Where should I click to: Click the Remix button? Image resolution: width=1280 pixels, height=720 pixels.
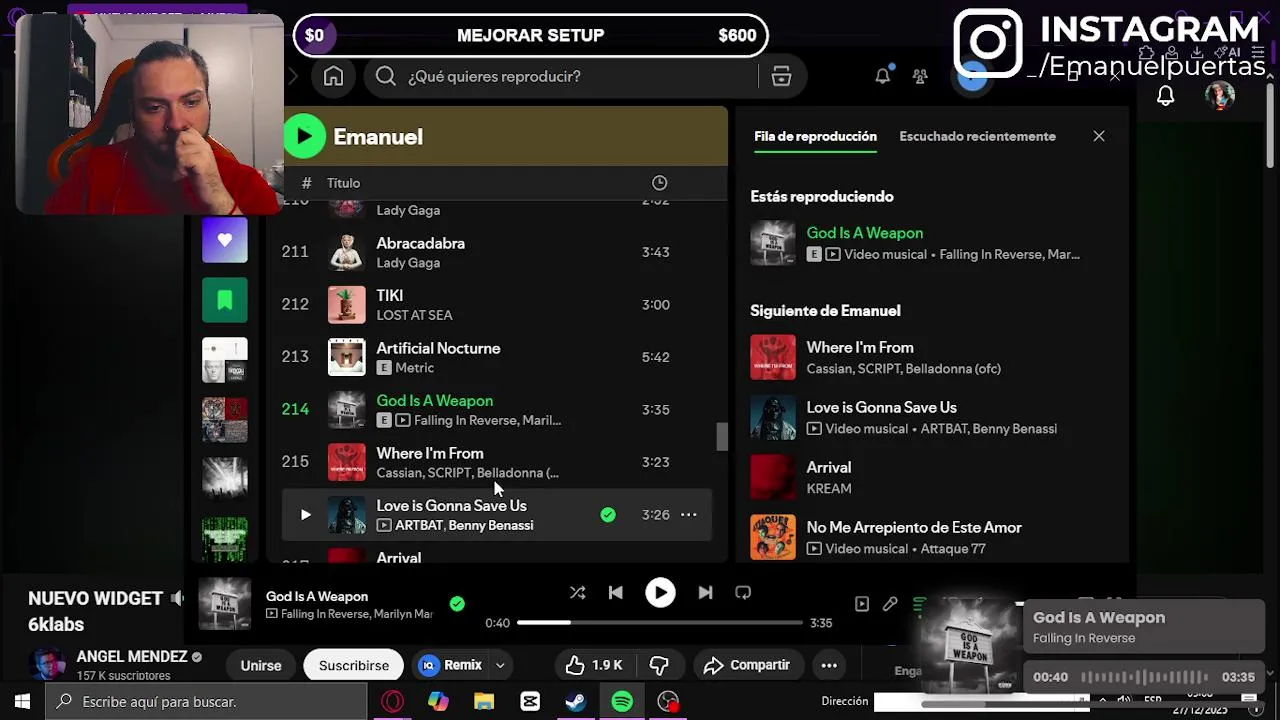(x=451, y=665)
